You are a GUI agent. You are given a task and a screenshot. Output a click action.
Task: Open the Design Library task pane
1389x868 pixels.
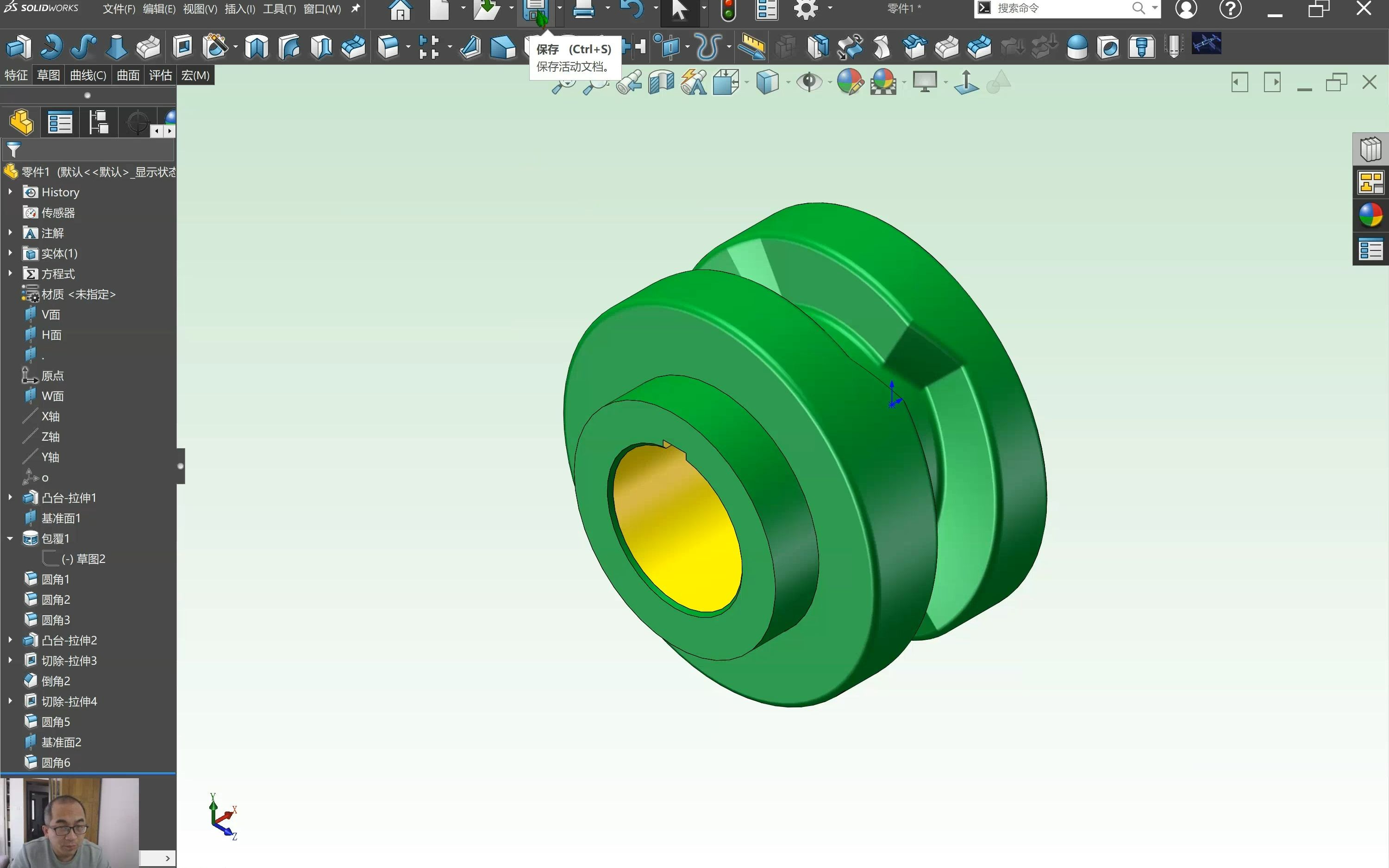[1370, 149]
